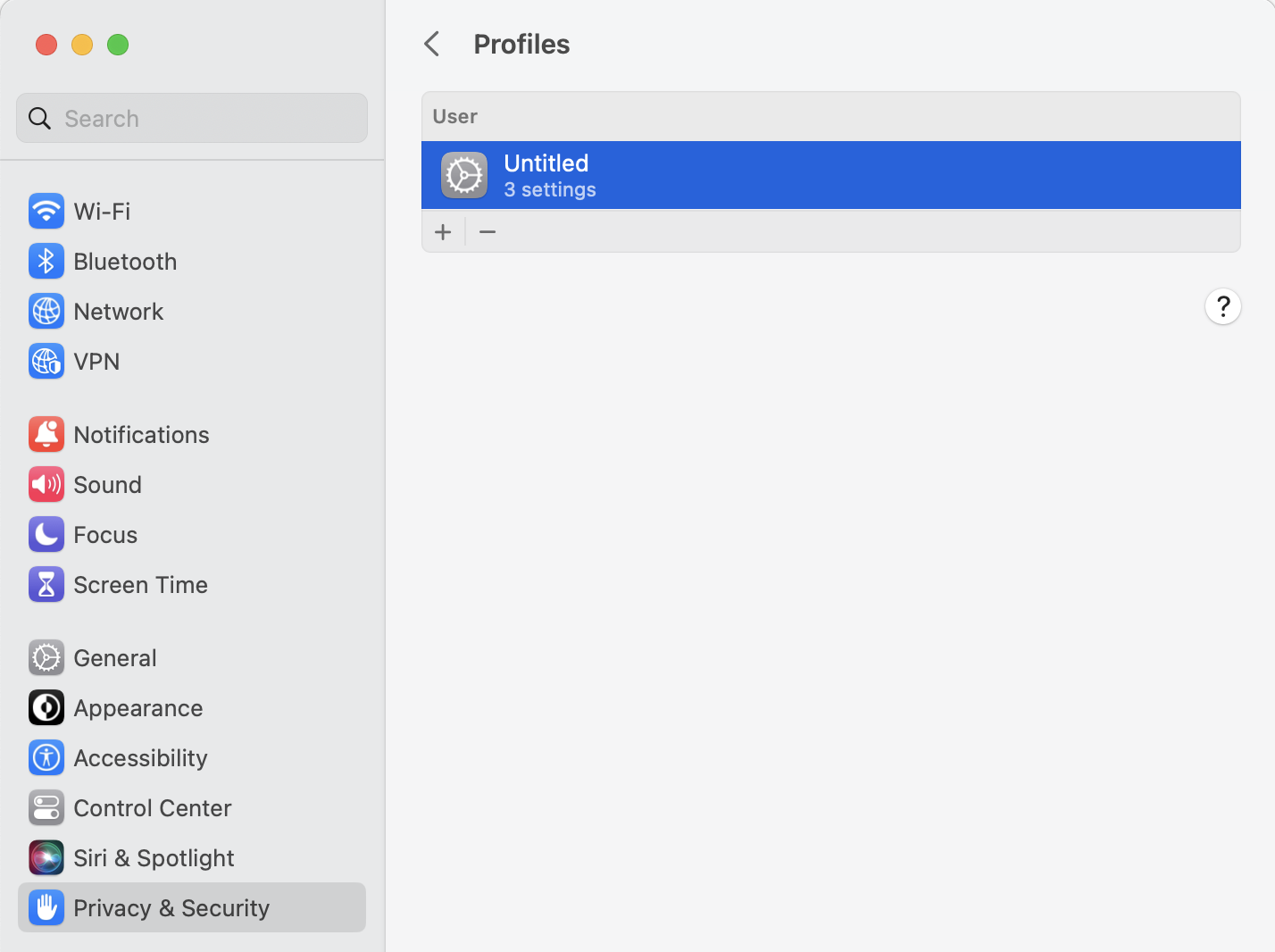The image size is (1275, 952).
Task: Click the Screen Time hourglass icon
Action: (46, 584)
